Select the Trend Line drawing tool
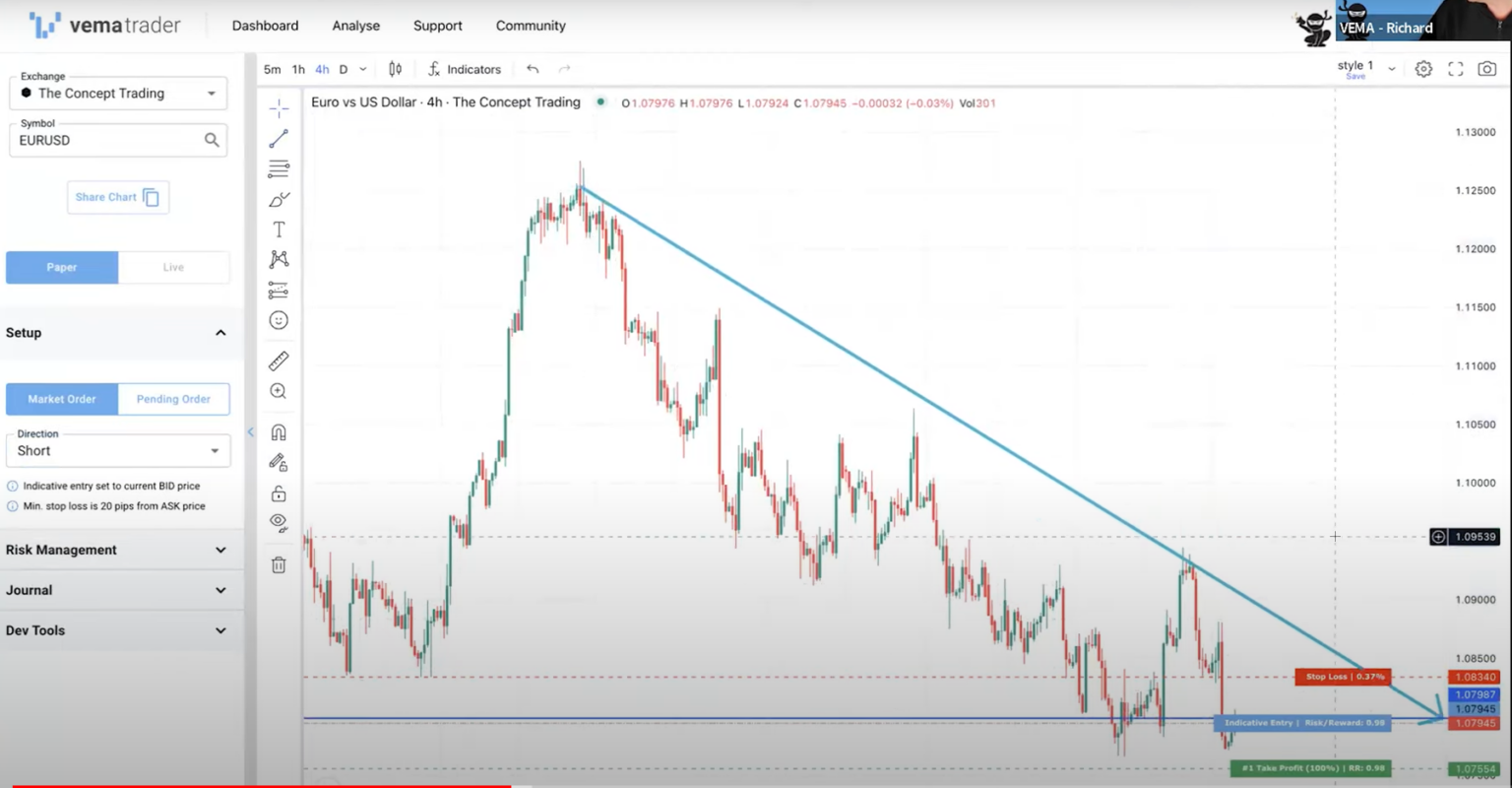Screen dimensions: 1512x788 pyautogui.click(x=279, y=138)
